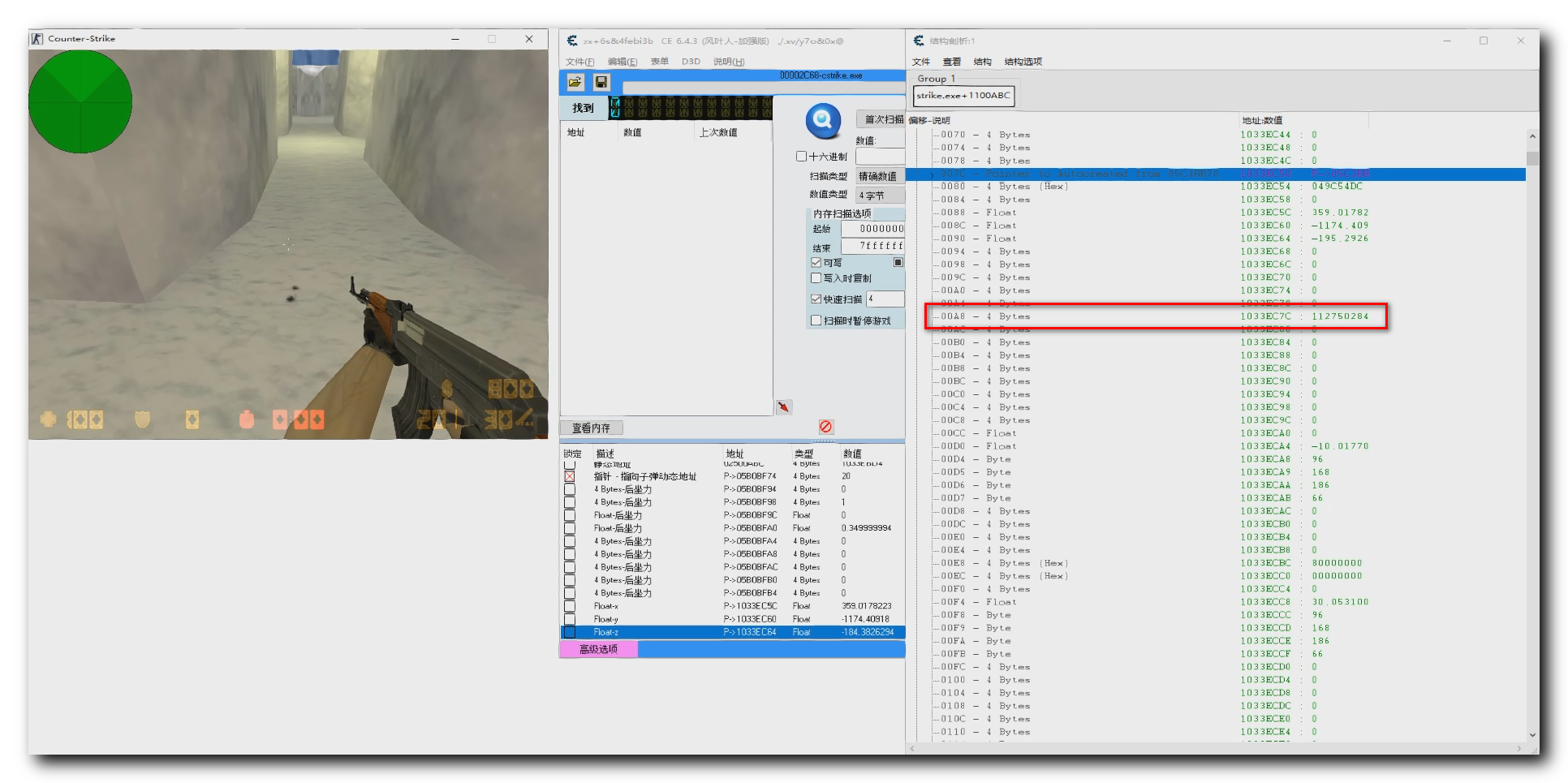This screenshot has width=1568, height=783.
Task: Click the 查看内存 memory view button
Action: (591, 428)
